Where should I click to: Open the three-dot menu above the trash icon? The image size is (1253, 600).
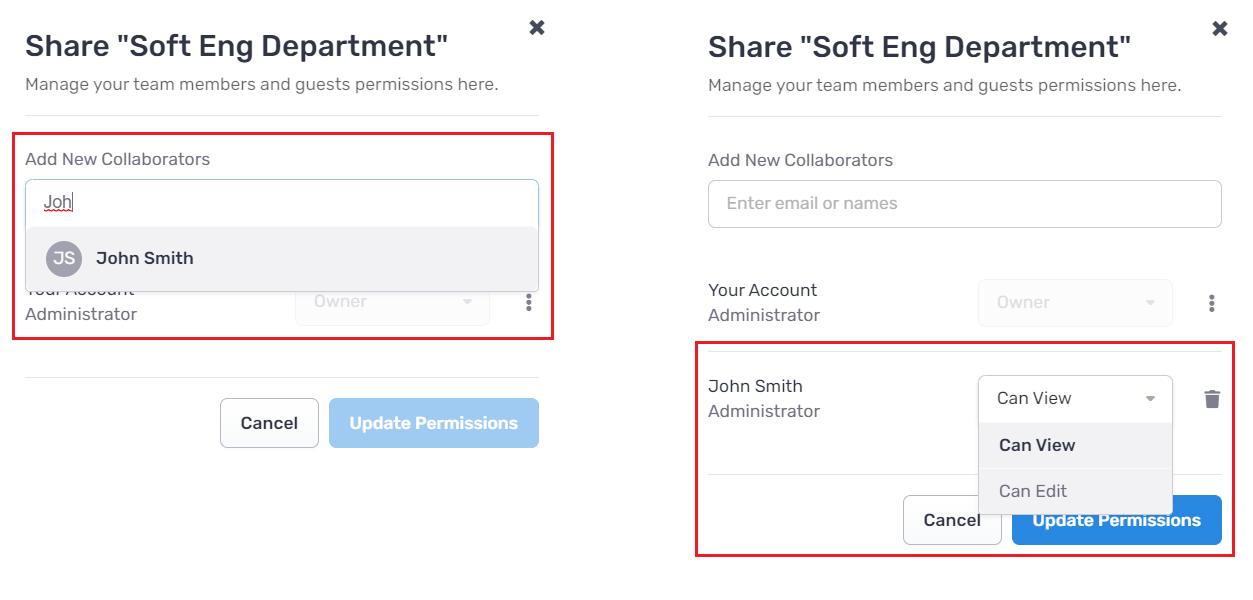(1212, 303)
